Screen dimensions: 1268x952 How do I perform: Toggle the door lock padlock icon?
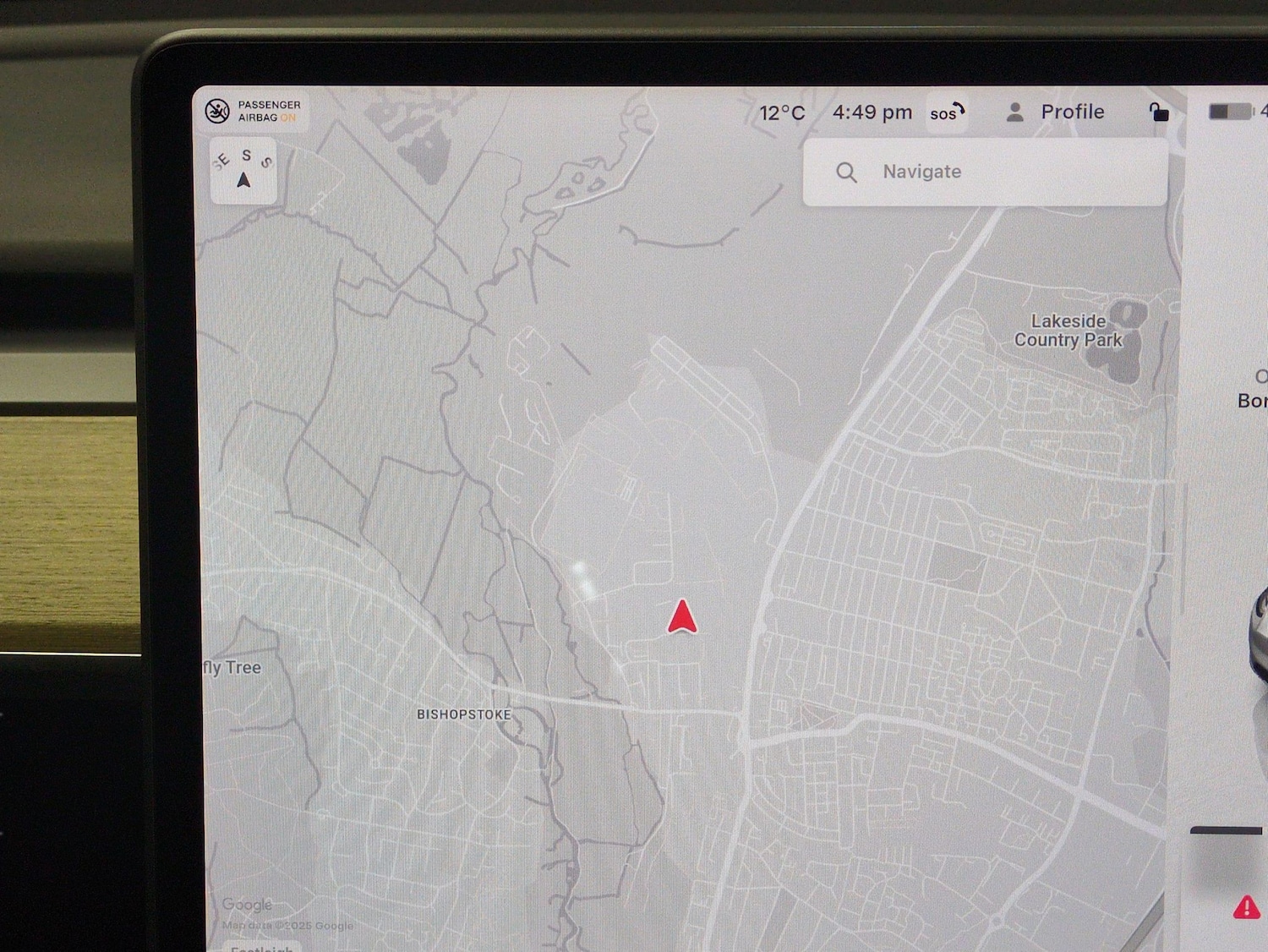pyautogui.click(x=1159, y=112)
